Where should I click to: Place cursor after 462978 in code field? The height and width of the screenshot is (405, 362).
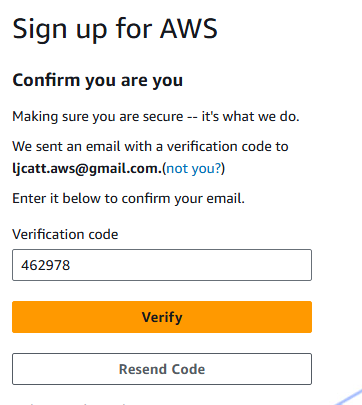click(71, 265)
